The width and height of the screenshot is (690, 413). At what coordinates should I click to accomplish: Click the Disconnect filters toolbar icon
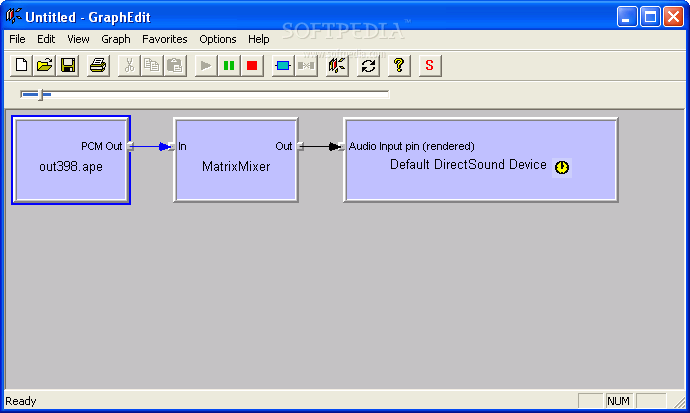coord(306,66)
